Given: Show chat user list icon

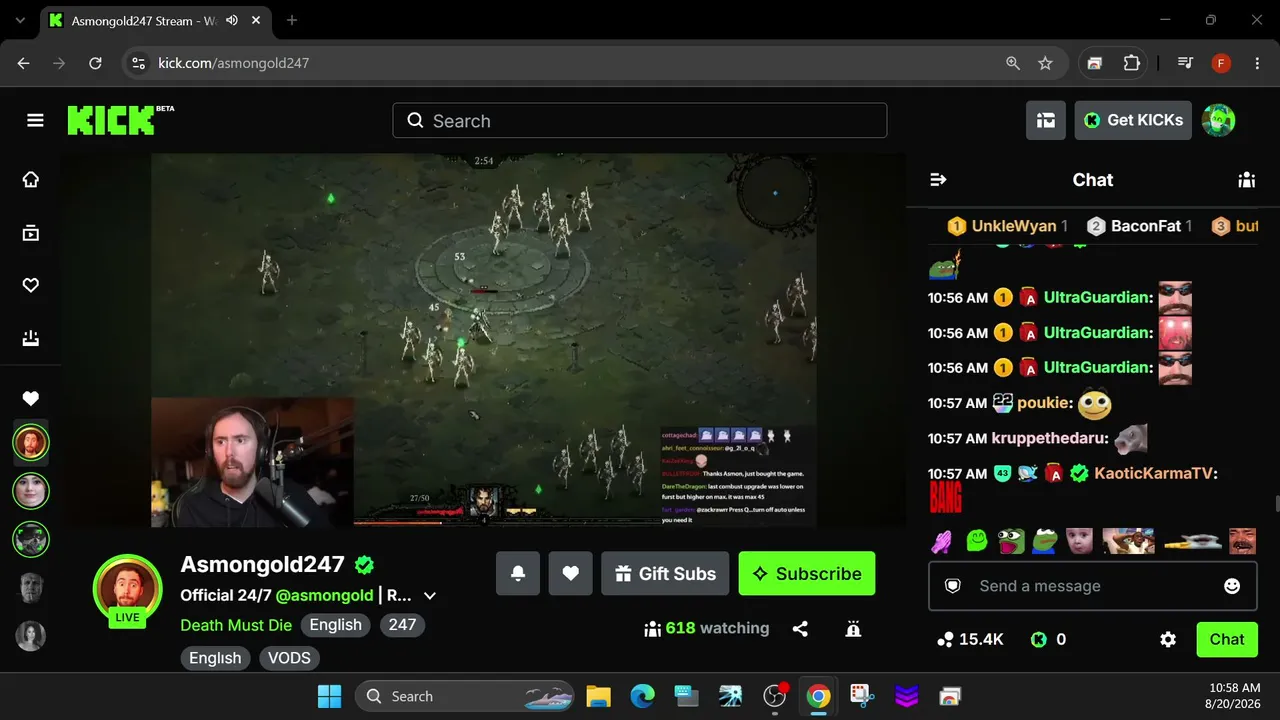Looking at the screenshot, I should (x=1246, y=180).
